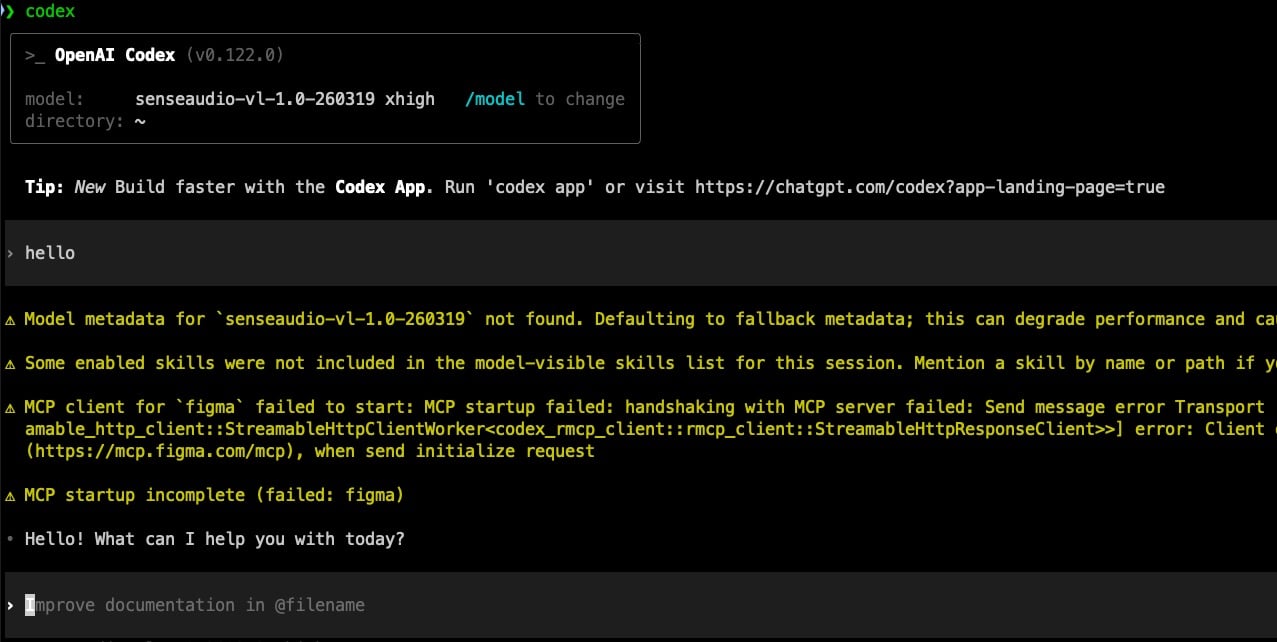Click the version label '(v0.122.0)'
Screen dimensions: 1277x642
click(235, 55)
